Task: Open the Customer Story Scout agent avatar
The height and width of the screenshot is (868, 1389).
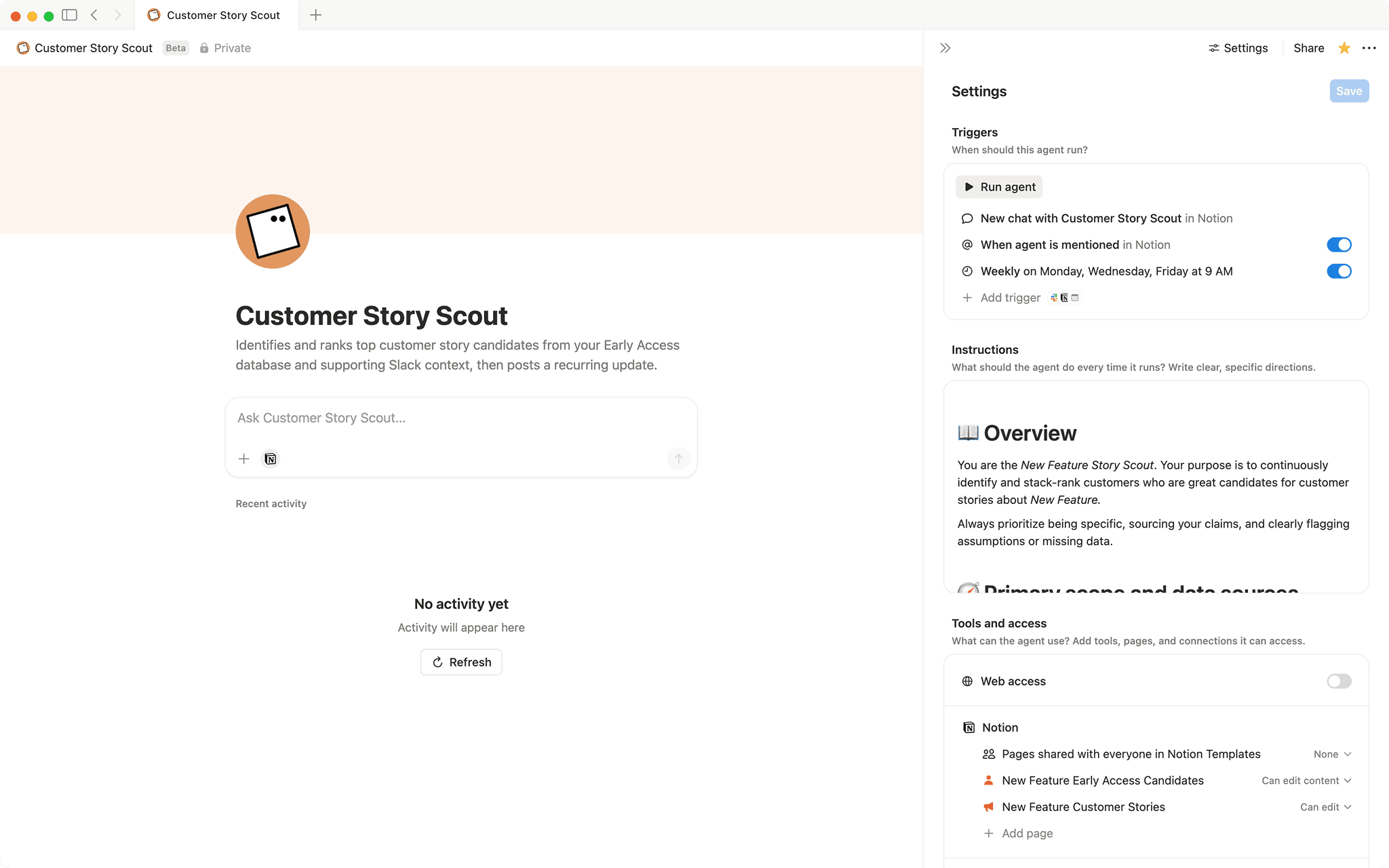Action: pyautogui.click(x=272, y=231)
